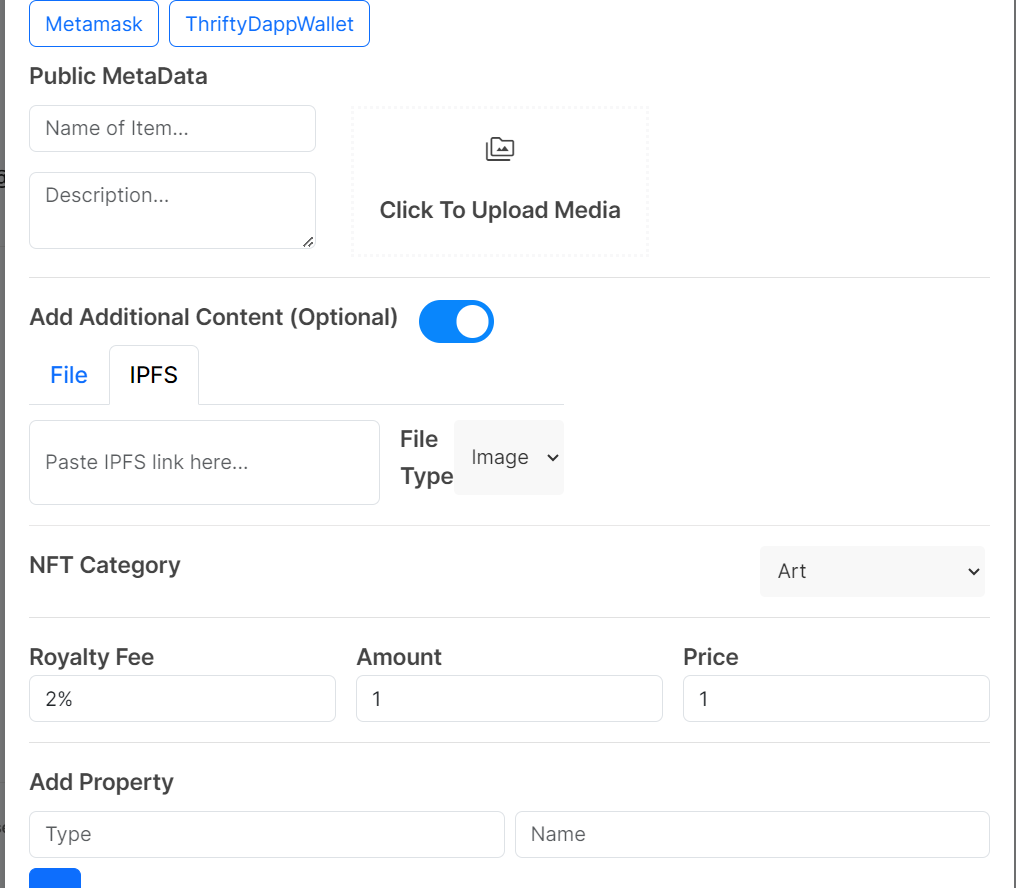Click the Add Additional Content (Optional) label
Screen dimensions: 1016x888
pos(214,318)
